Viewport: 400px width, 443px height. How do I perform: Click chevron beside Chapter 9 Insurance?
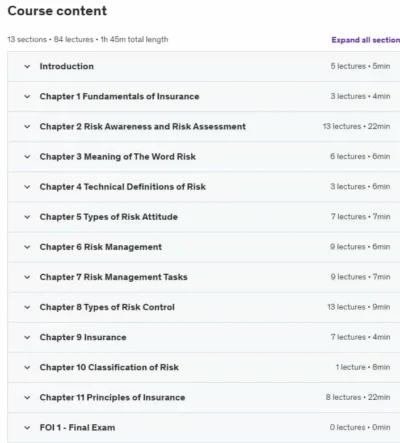[27, 337]
